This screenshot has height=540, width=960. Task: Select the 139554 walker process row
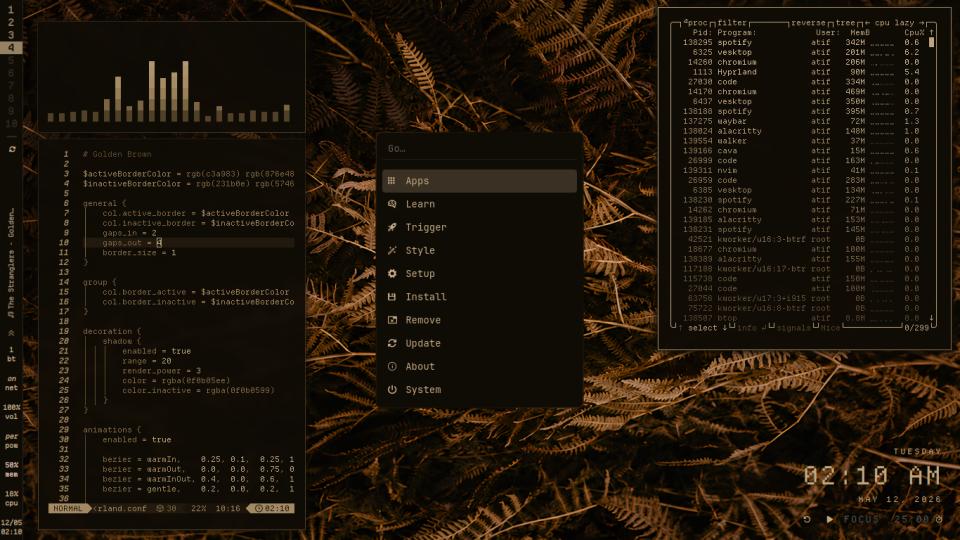pyautogui.click(x=801, y=141)
